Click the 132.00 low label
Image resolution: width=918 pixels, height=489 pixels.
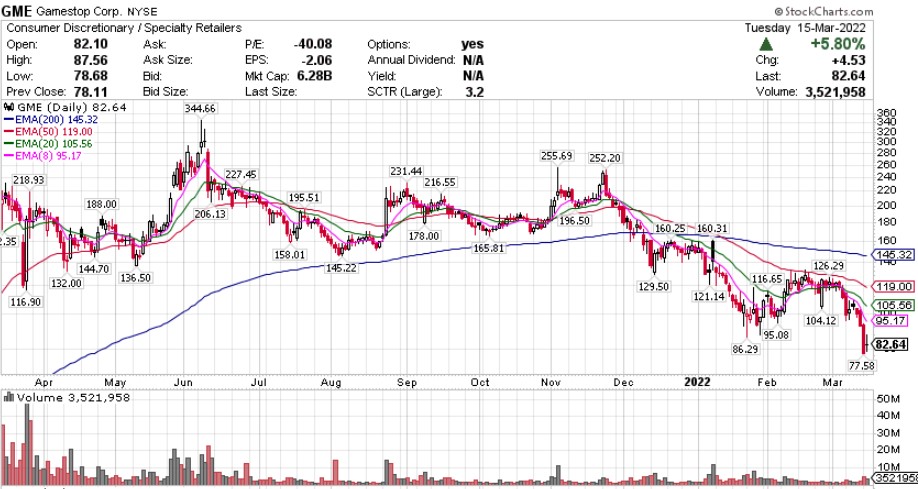coord(66,283)
